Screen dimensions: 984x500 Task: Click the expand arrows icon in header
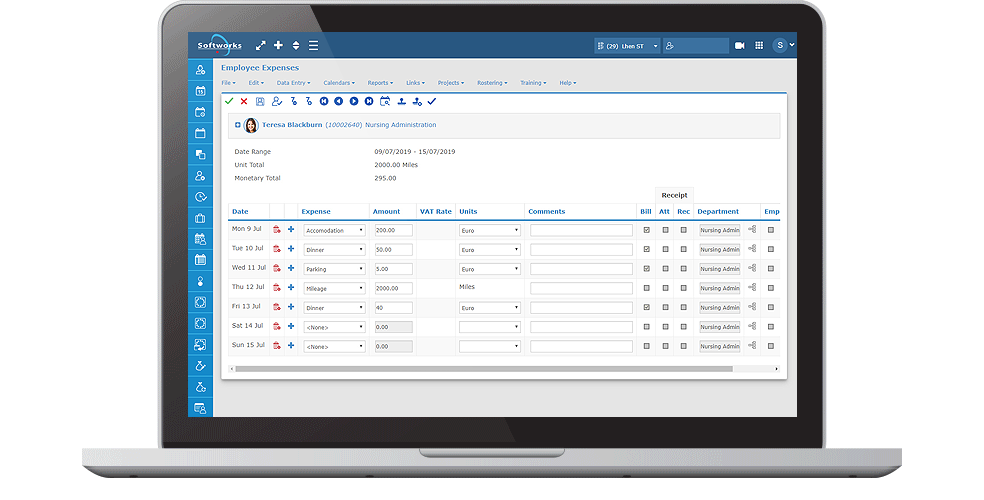tap(260, 45)
